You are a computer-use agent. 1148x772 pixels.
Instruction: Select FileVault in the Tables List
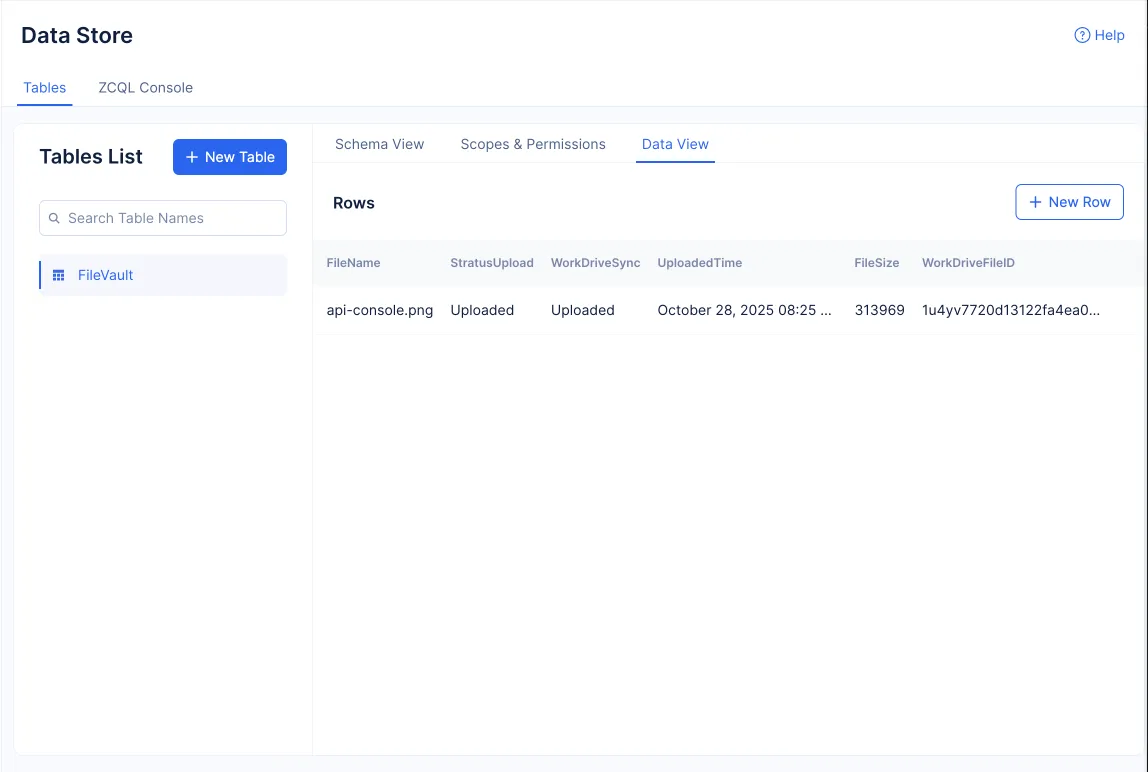(106, 275)
